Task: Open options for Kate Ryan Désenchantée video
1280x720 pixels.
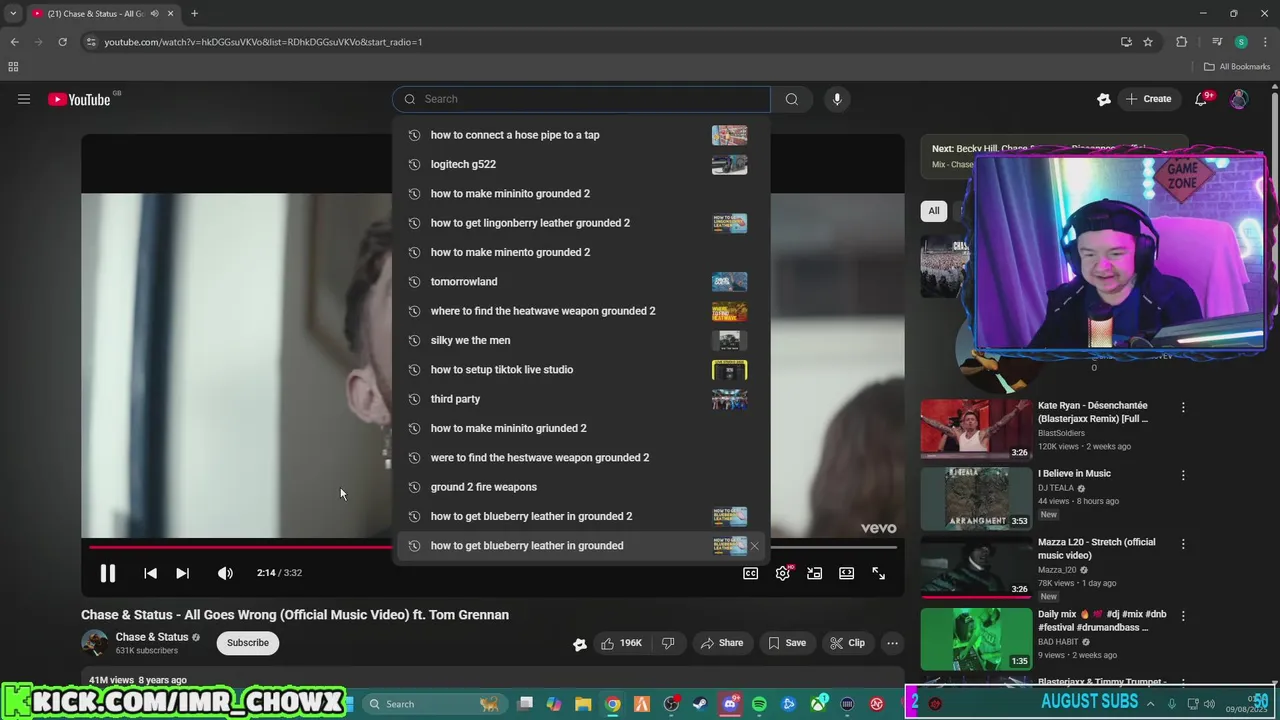Action: (1183, 408)
